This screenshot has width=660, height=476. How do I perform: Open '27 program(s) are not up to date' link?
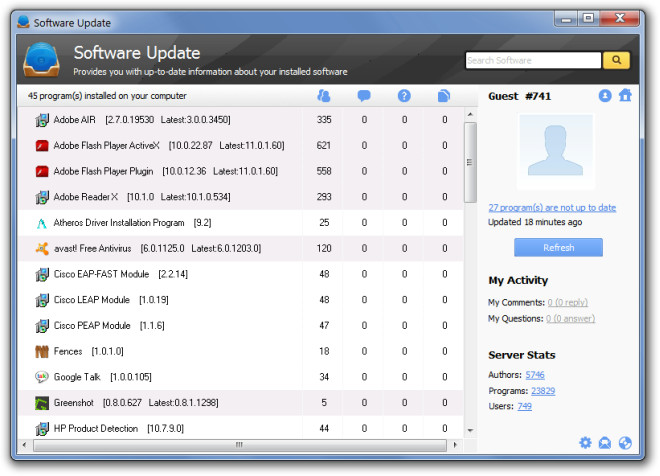point(552,207)
